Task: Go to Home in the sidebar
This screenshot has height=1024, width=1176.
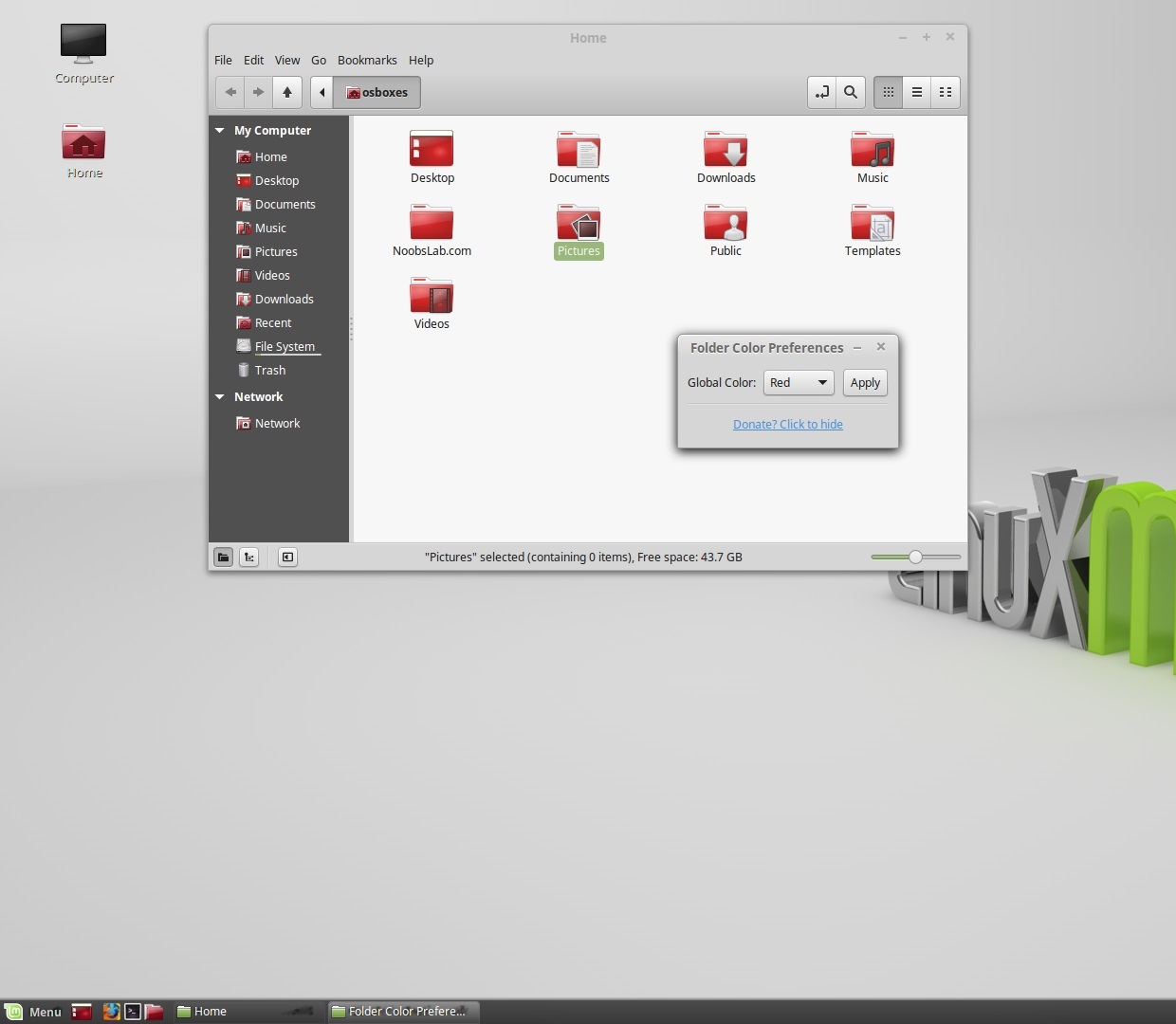Action: [270, 157]
